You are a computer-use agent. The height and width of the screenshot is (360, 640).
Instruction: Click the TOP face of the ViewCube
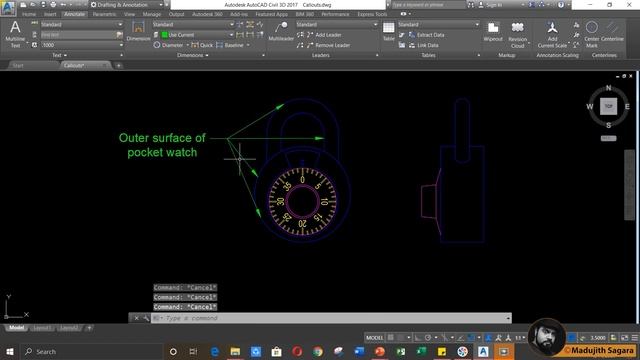pyautogui.click(x=608, y=106)
